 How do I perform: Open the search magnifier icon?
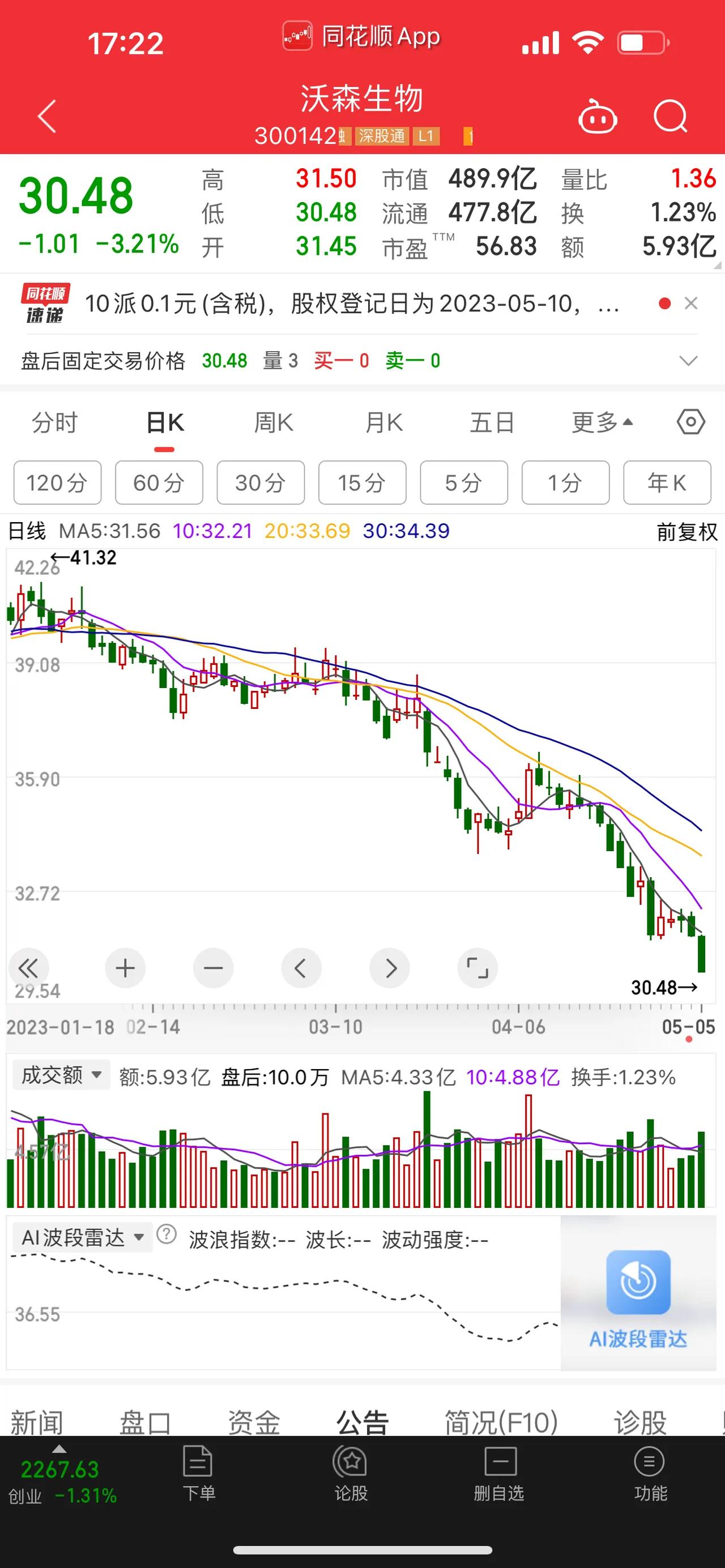[670, 116]
